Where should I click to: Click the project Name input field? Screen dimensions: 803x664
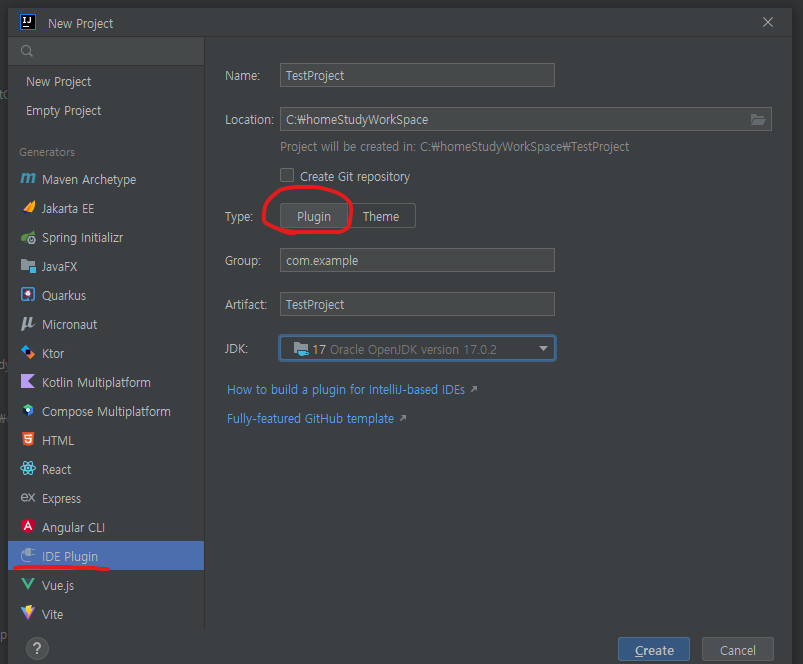417,75
